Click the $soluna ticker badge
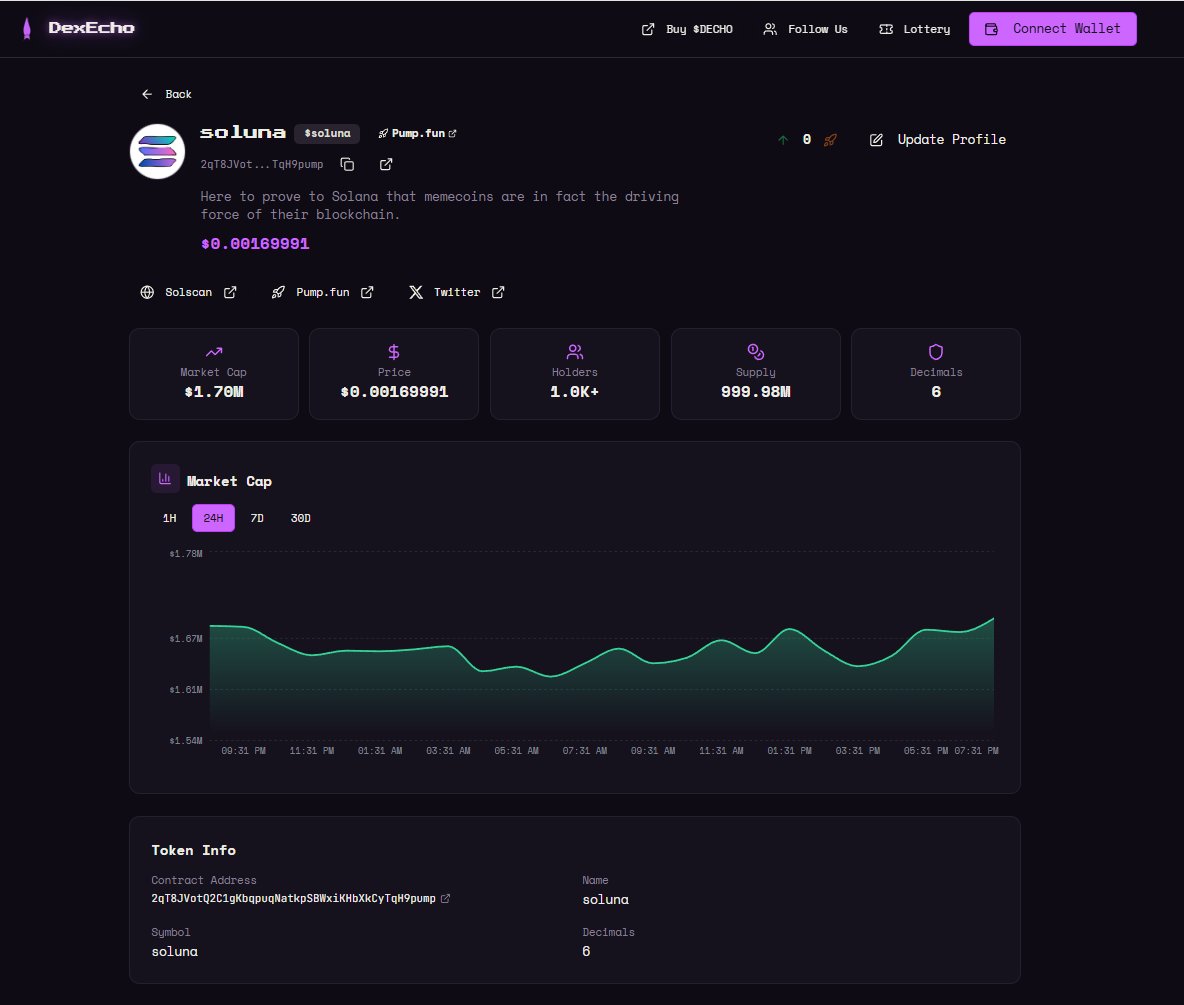The height and width of the screenshot is (1005, 1184). click(x=327, y=134)
